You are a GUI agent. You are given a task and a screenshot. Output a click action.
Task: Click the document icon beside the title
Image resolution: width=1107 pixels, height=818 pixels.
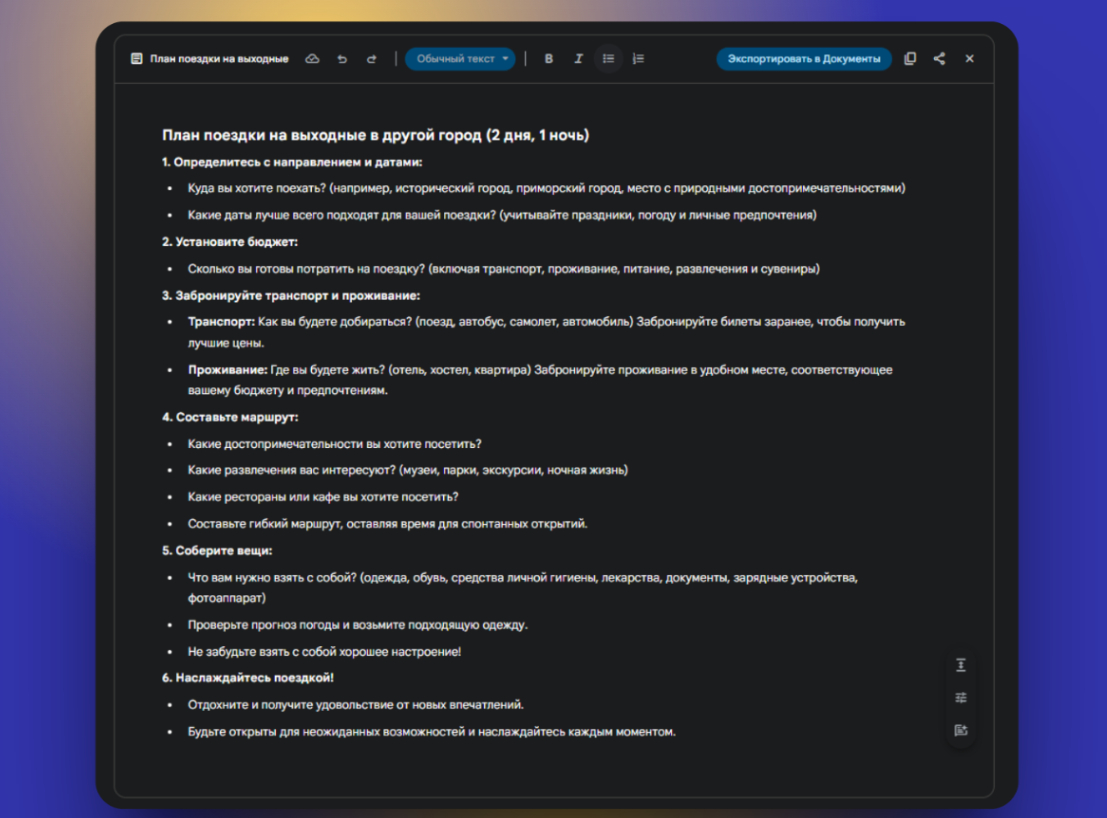pyautogui.click(x=136, y=59)
